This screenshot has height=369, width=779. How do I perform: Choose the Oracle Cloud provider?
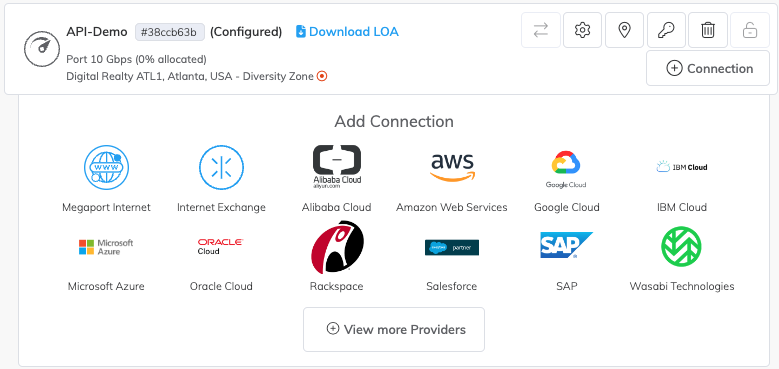221,246
